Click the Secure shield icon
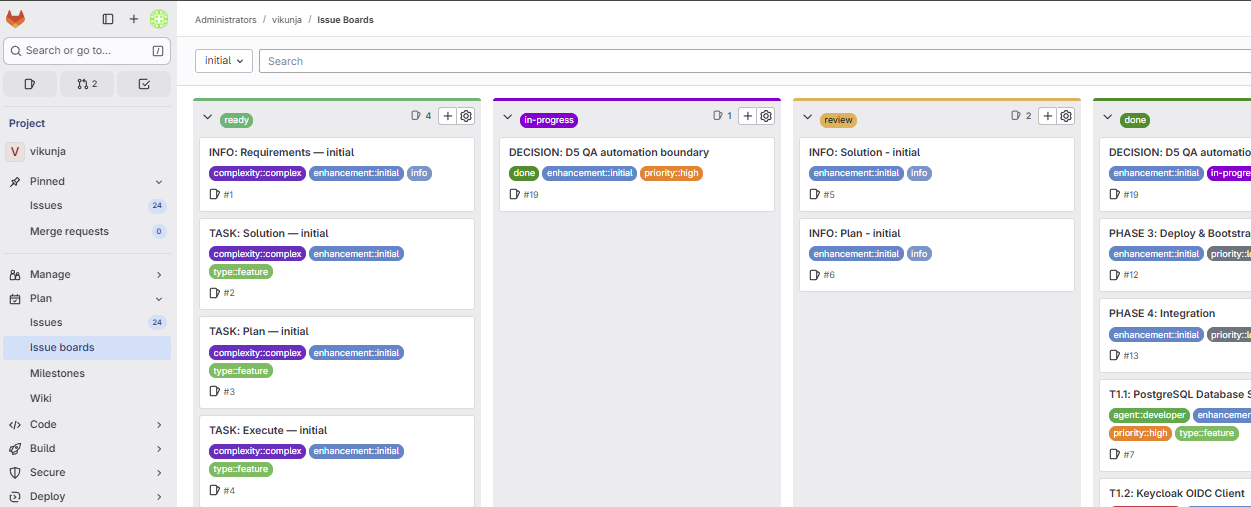The height and width of the screenshot is (507, 1251). (15, 472)
